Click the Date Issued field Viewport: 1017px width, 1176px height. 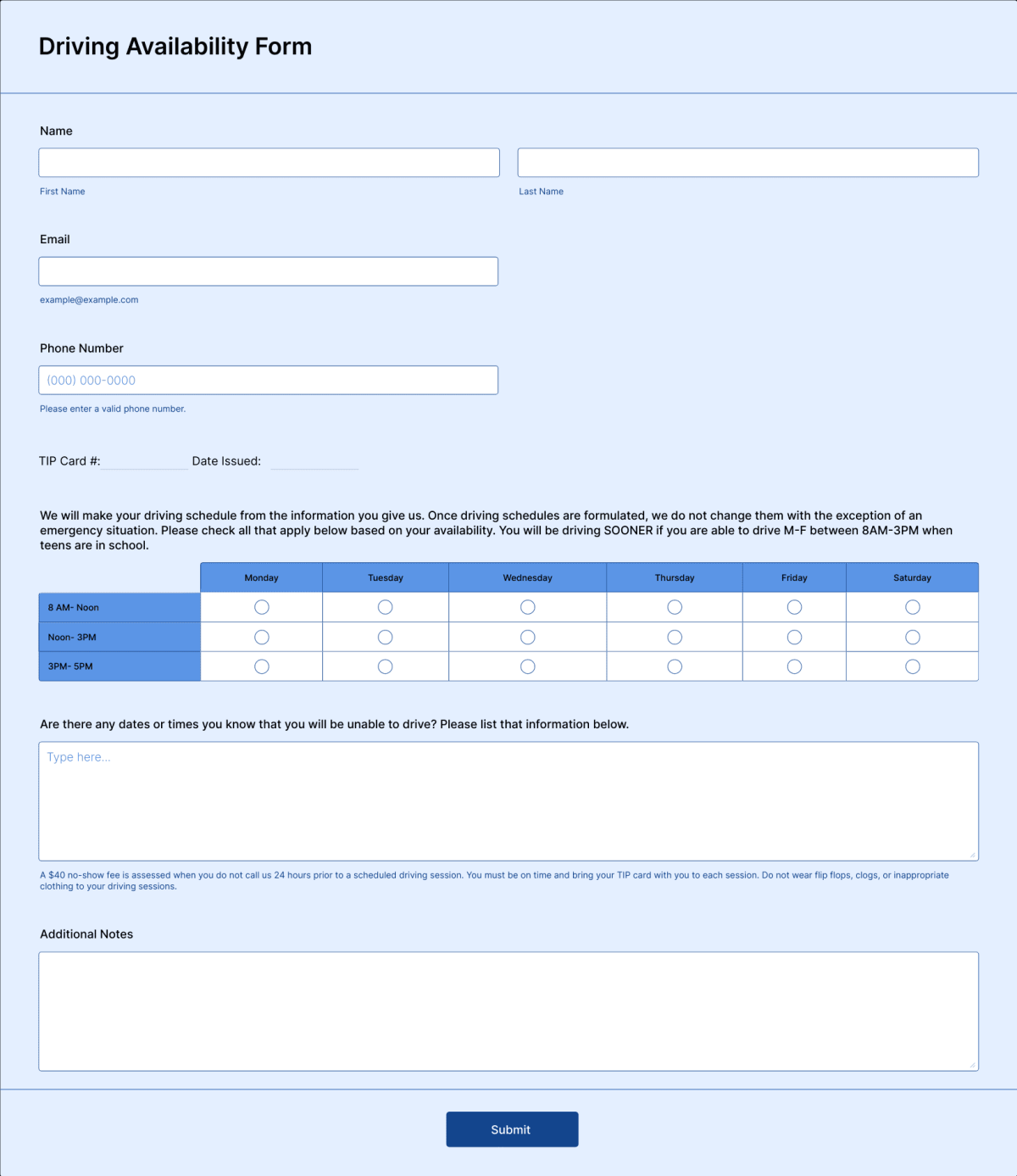point(314,461)
